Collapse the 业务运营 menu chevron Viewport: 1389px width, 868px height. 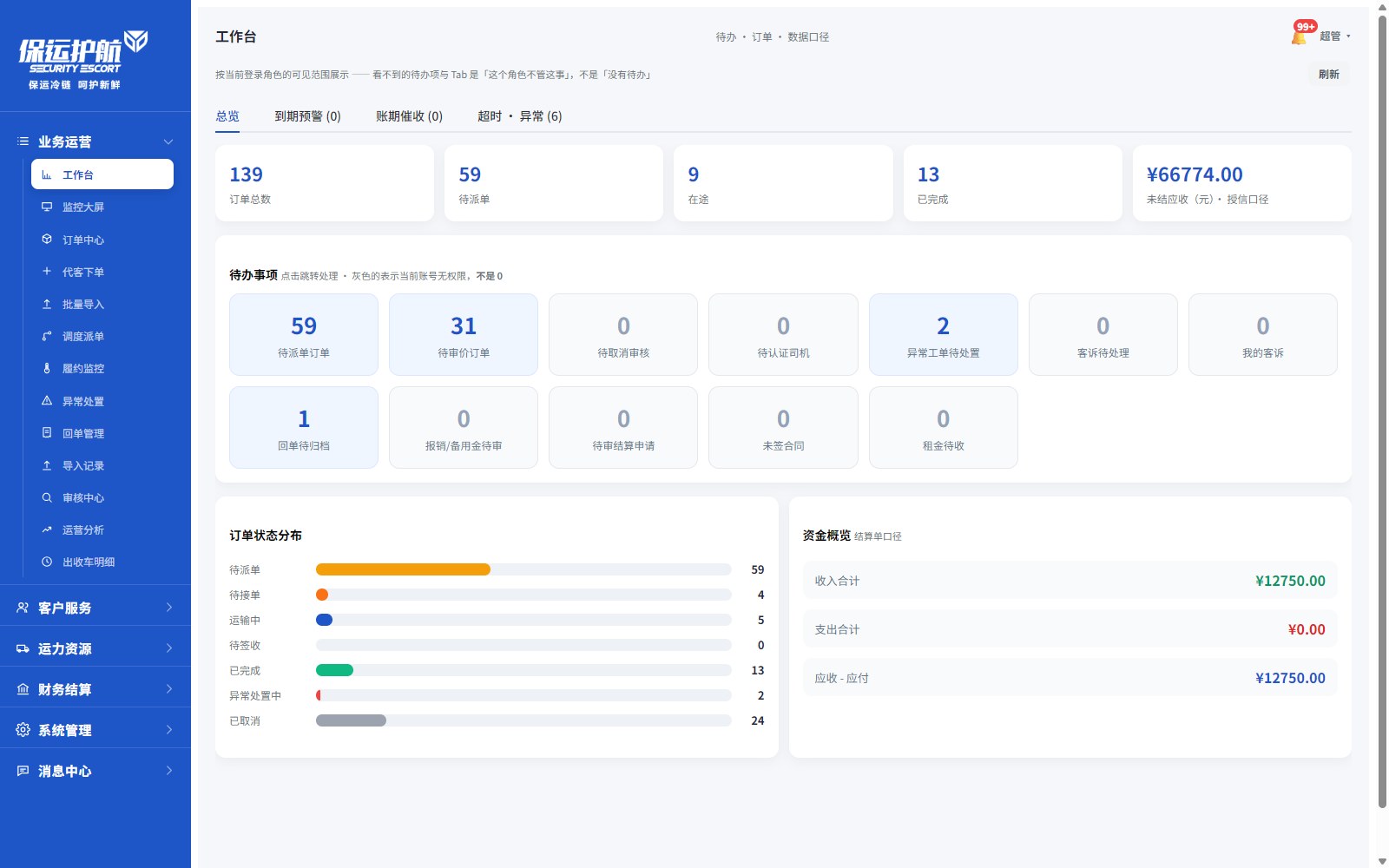pyautogui.click(x=168, y=141)
